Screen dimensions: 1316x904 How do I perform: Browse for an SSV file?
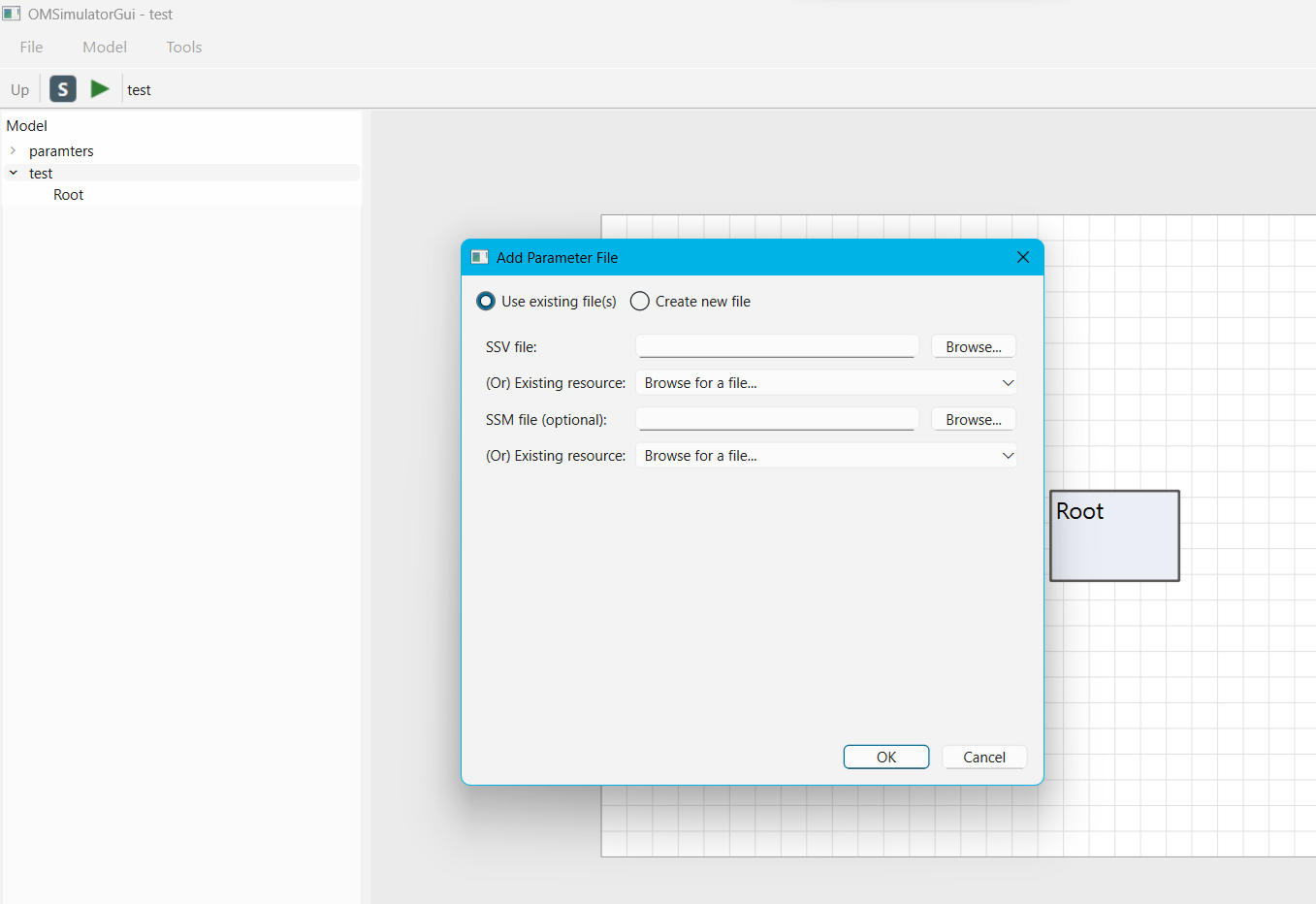974,347
